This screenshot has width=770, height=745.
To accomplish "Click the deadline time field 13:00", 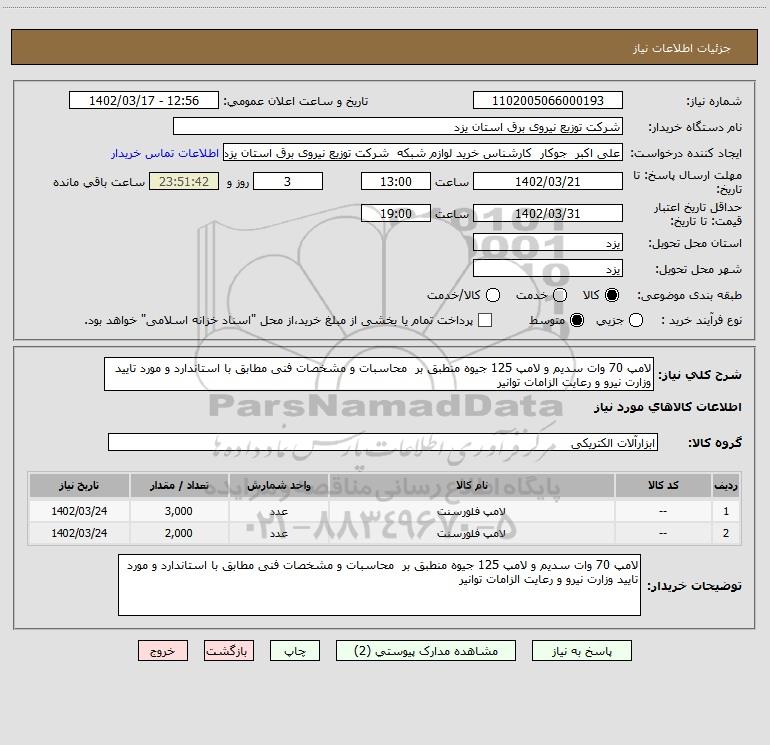I will pyautogui.click(x=396, y=182).
